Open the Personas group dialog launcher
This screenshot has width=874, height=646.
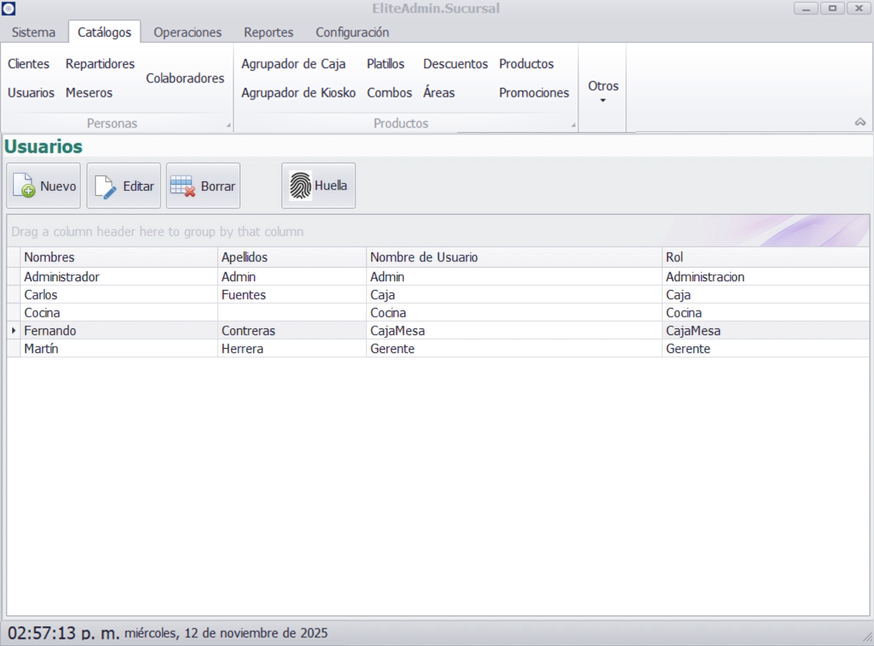(x=228, y=126)
